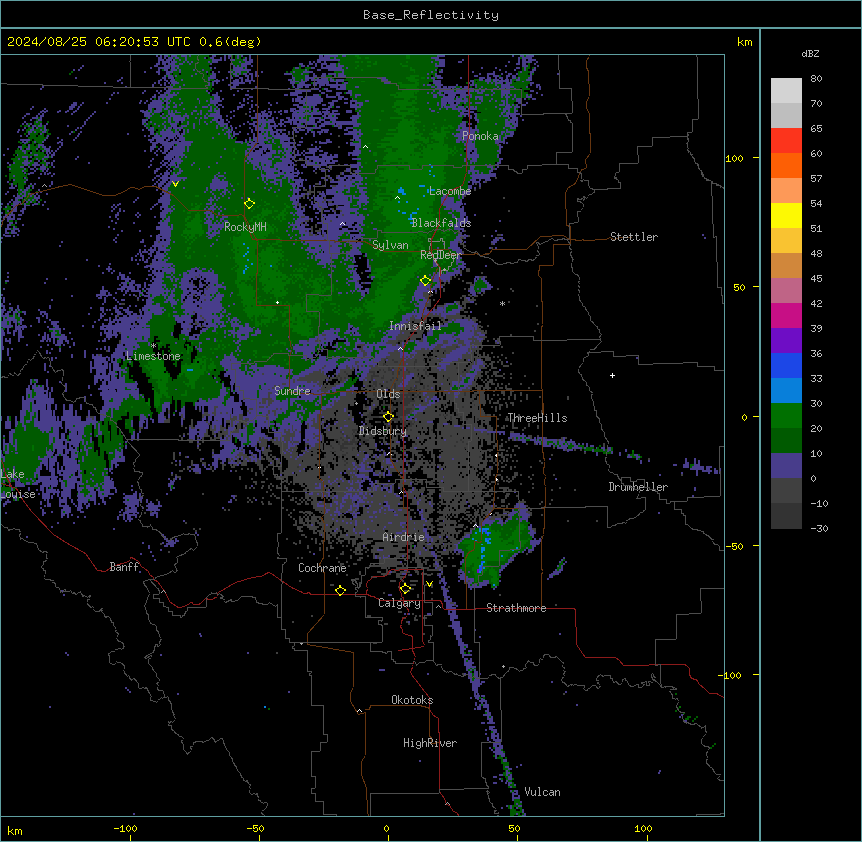The height and width of the screenshot is (842, 862).
Task: Select the red 60-65 dBZ legend swatch
Action: click(786, 141)
